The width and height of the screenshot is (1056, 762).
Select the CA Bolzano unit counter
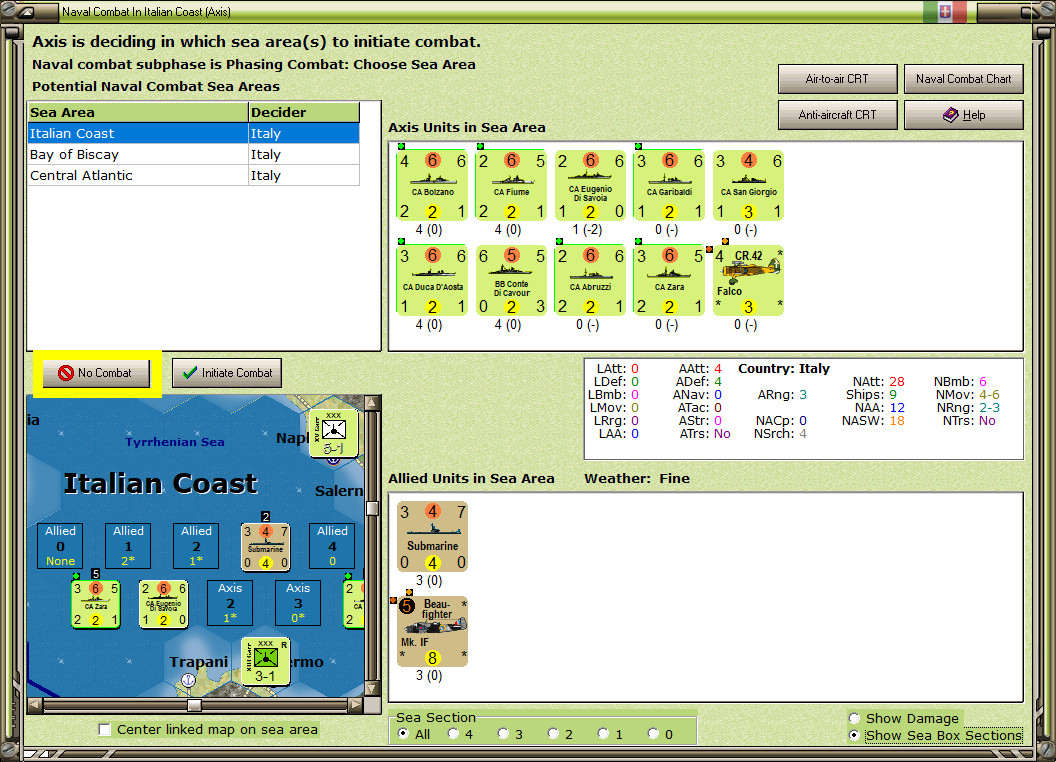(x=432, y=185)
